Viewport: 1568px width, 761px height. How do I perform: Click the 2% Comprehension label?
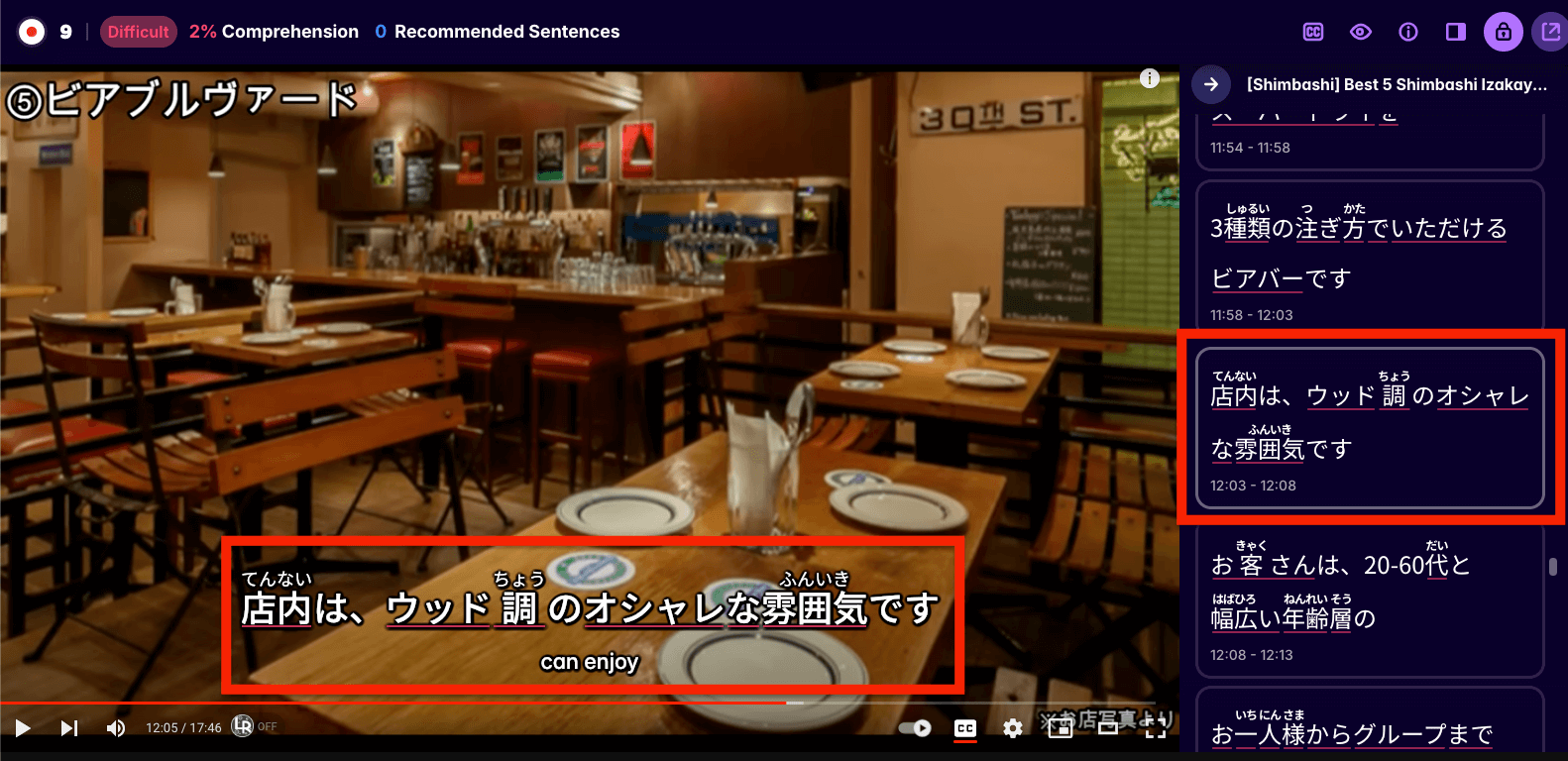click(274, 32)
